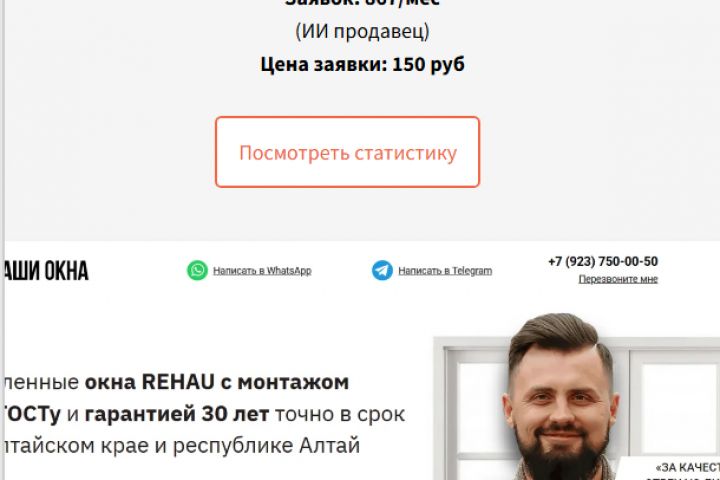
Task: Click the (ИИ продавец) caption
Action: click(362, 31)
